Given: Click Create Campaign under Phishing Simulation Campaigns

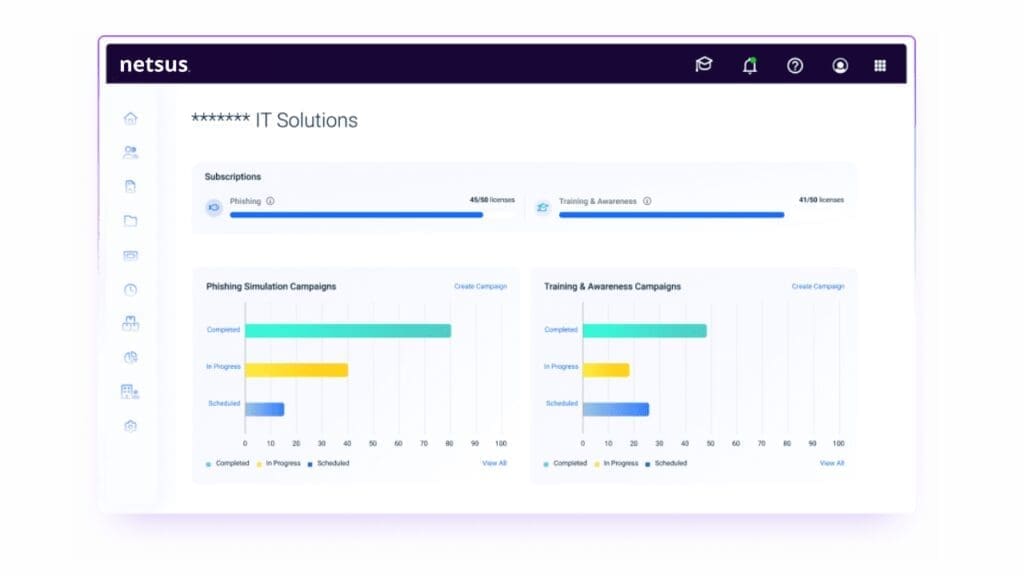Looking at the screenshot, I should 480,286.
